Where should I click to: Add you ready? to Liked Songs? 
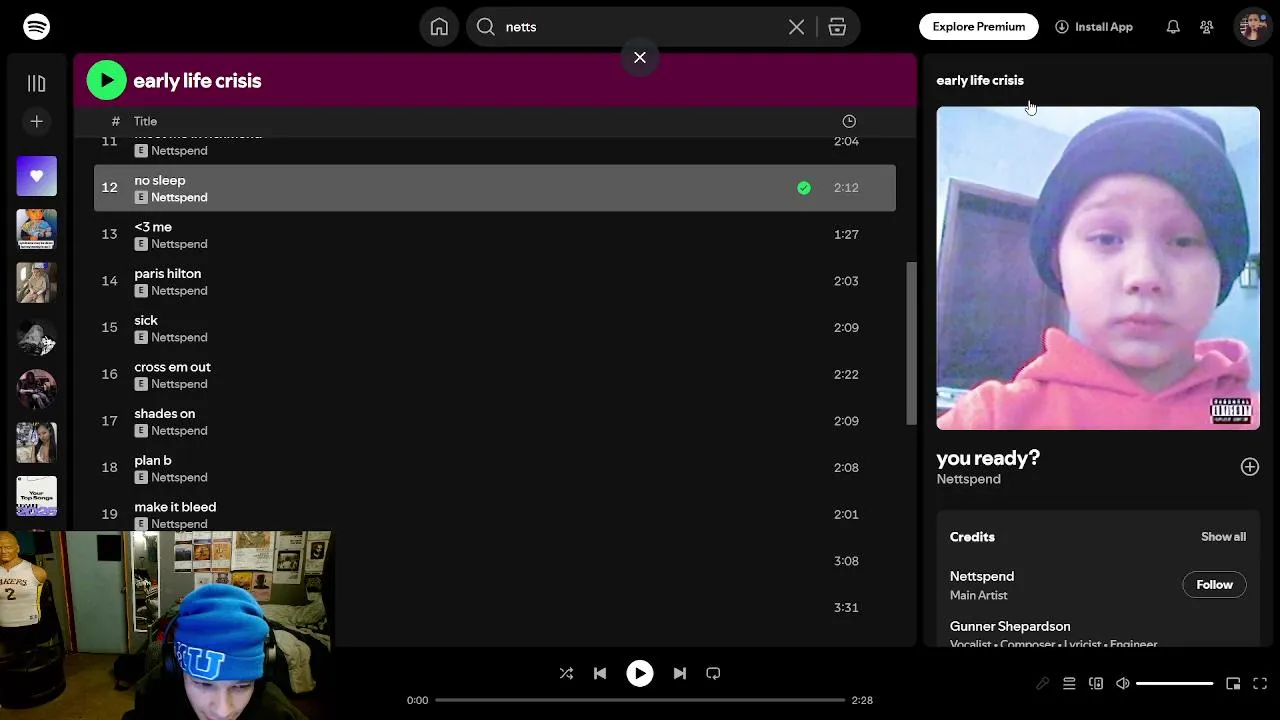[1250, 467]
